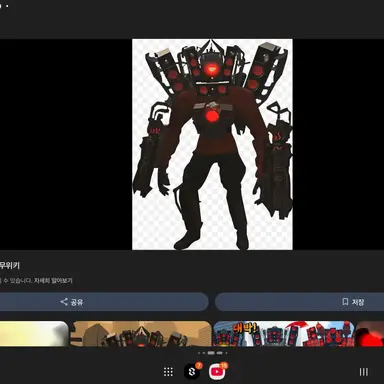
Task: Tap the recent apps navigation button
Action: point(364,372)
